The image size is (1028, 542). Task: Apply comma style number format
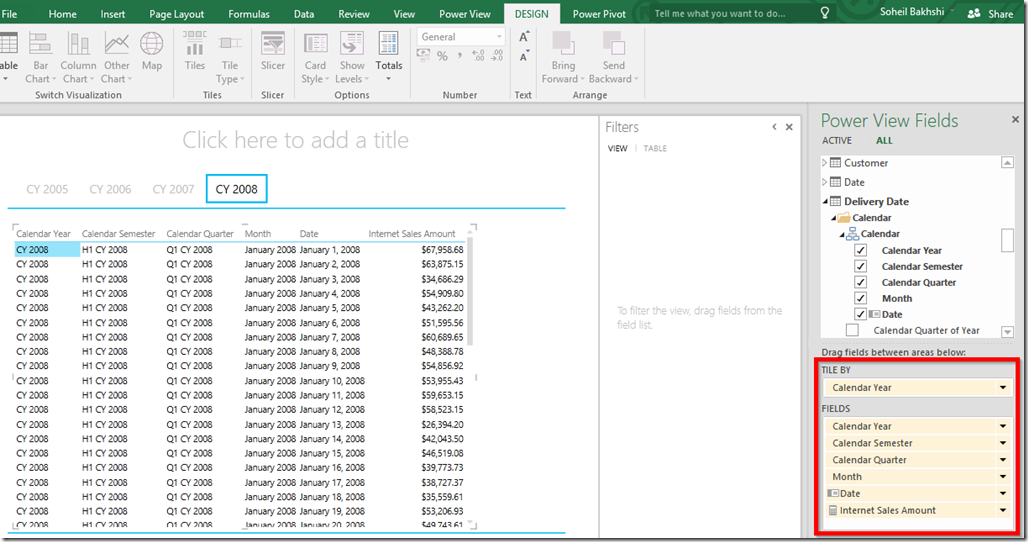(x=460, y=56)
